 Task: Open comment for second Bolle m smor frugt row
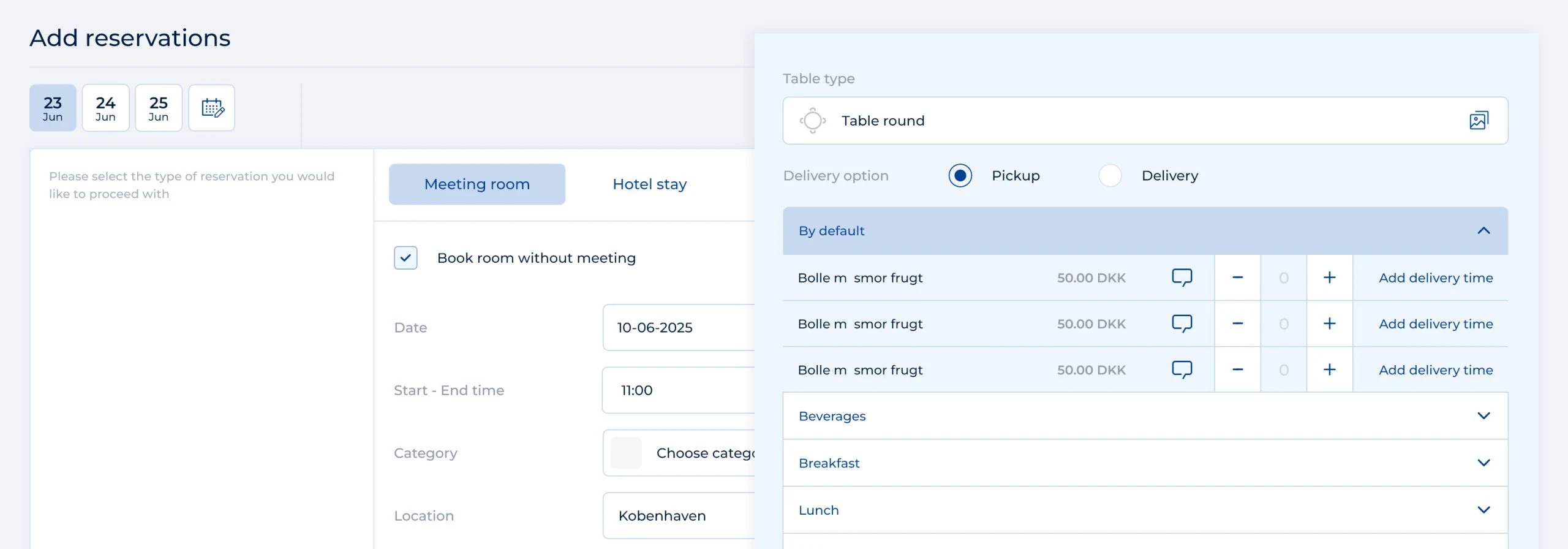[1182, 324]
